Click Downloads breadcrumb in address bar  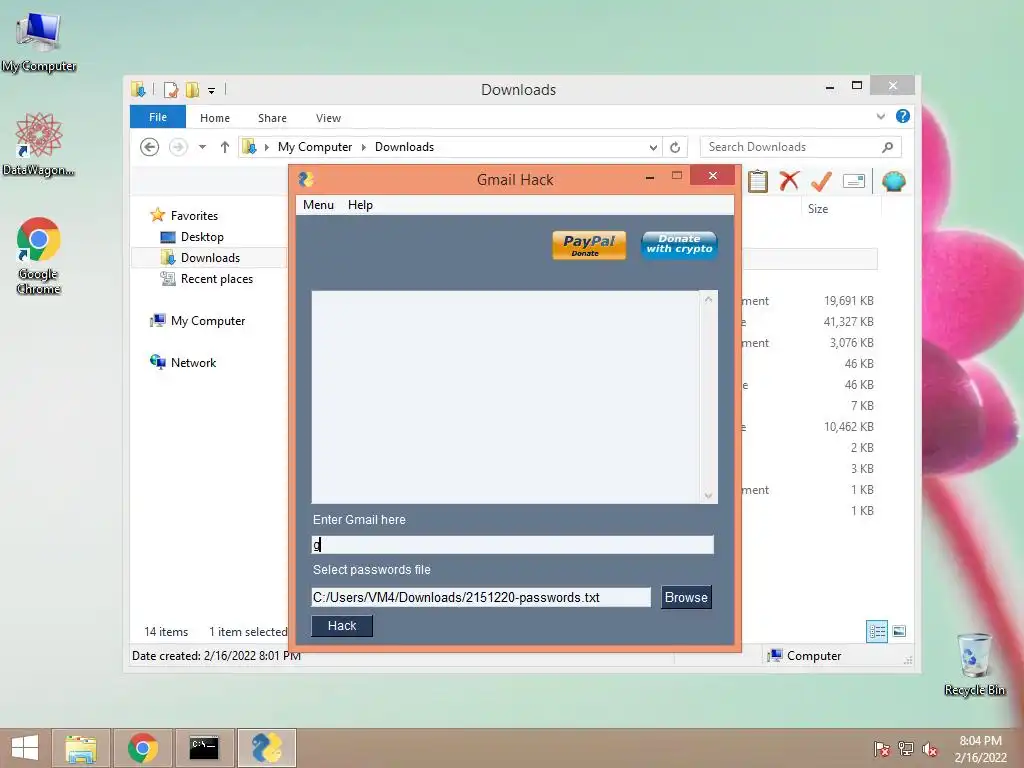tap(404, 147)
